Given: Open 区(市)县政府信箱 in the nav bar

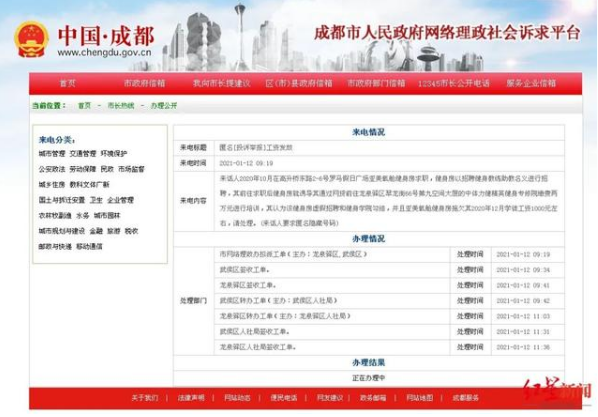Looking at the screenshot, I should 299,83.
